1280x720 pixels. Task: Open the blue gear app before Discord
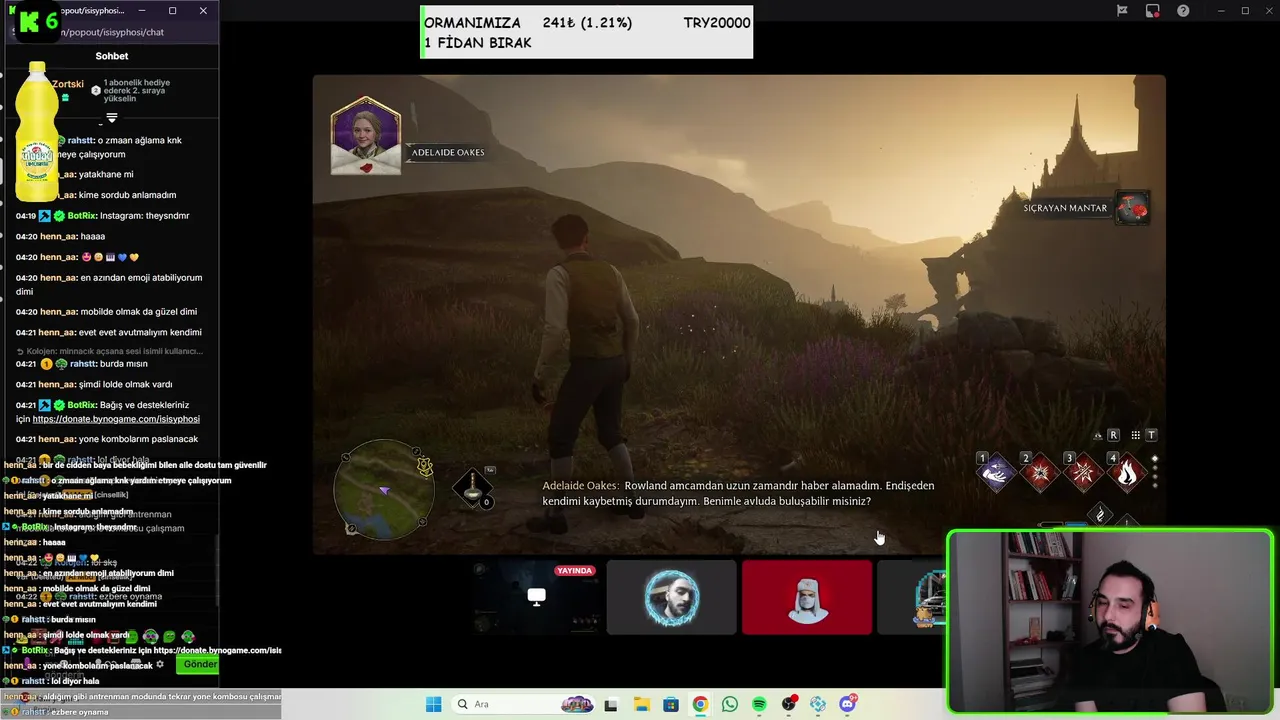point(818,704)
